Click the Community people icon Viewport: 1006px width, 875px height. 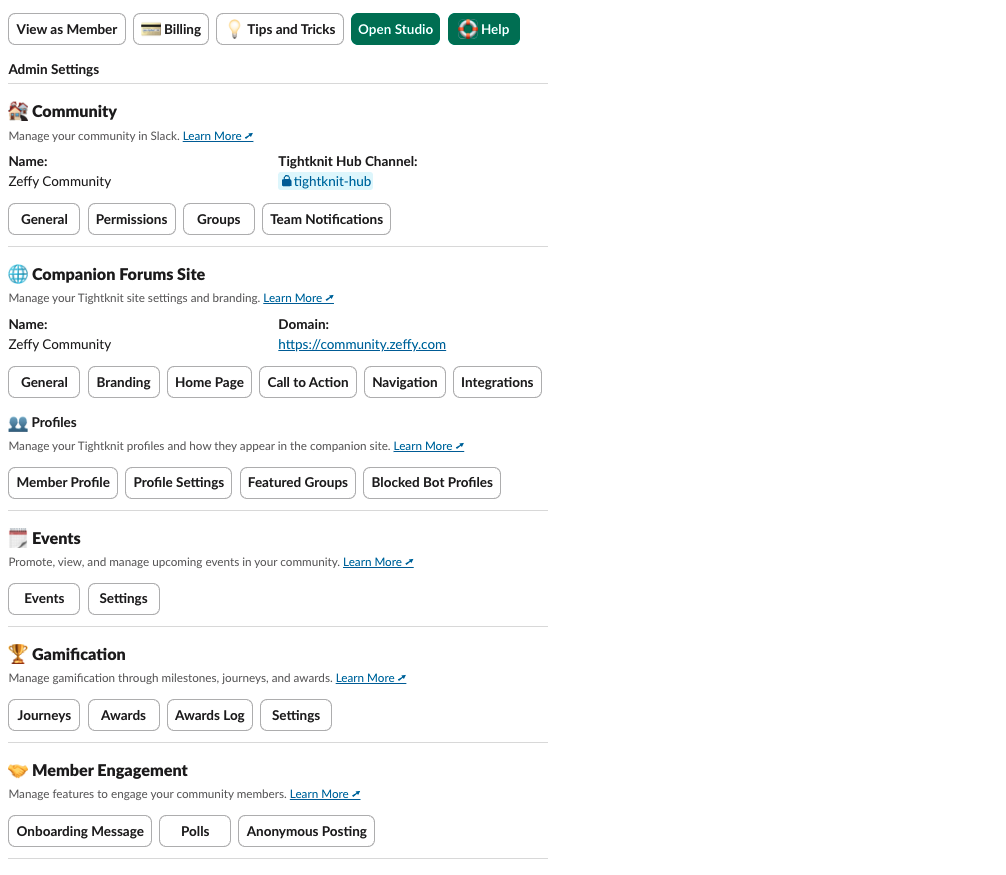18,110
